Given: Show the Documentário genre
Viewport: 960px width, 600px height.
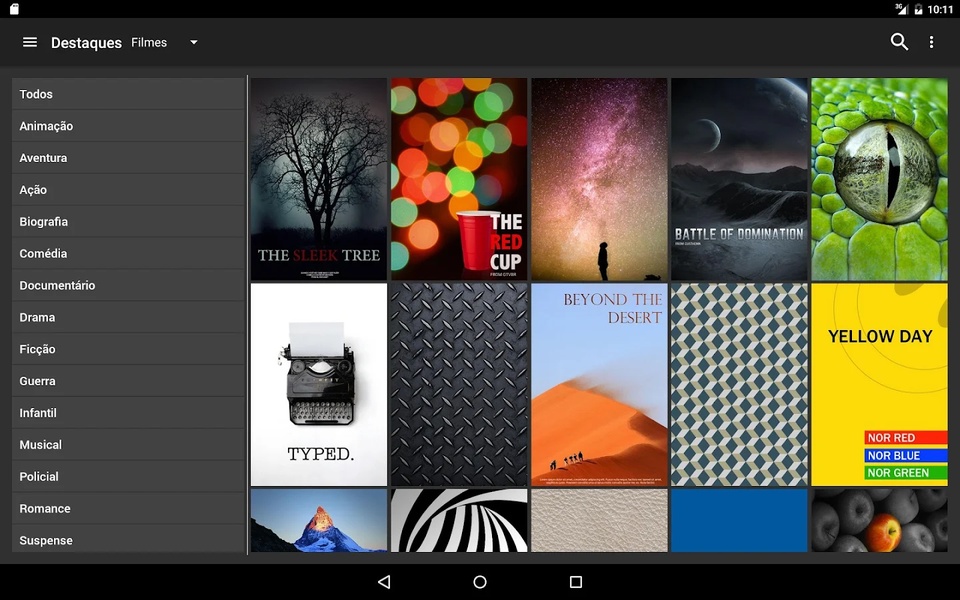Looking at the screenshot, I should click(x=128, y=285).
